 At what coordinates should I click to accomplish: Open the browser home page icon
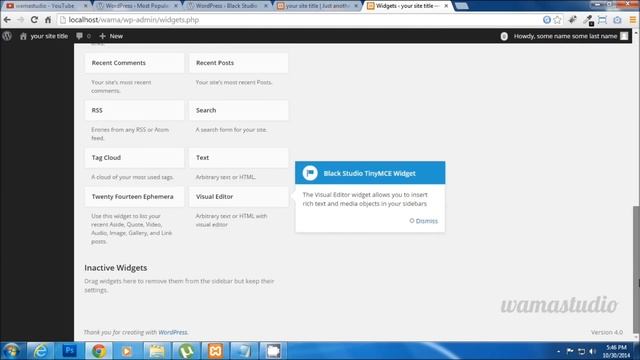(x=48, y=20)
